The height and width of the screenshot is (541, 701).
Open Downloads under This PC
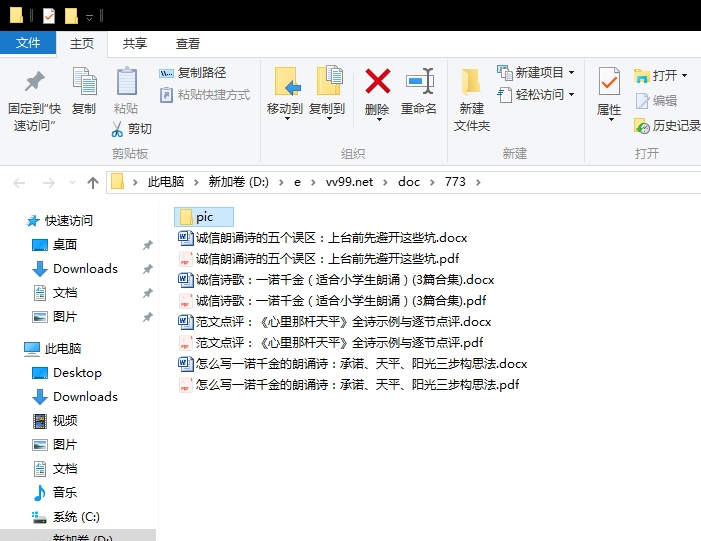[75, 397]
